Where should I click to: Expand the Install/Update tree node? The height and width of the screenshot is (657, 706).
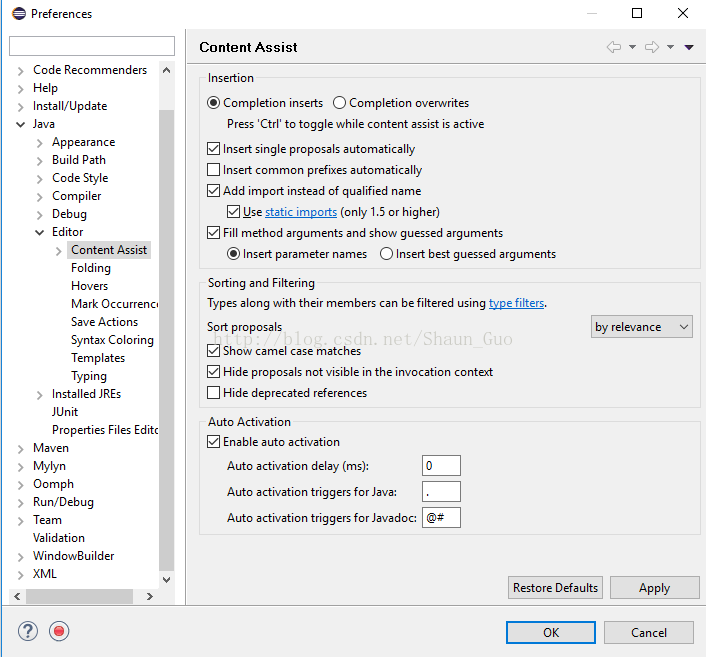pyautogui.click(x=20, y=107)
